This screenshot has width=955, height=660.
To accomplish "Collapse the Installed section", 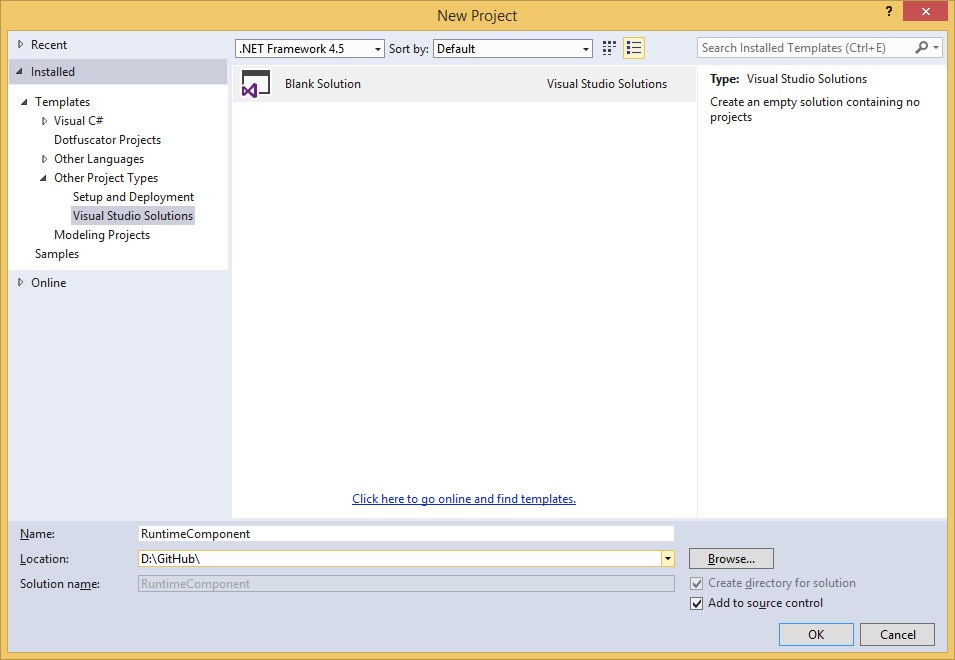I will (19, 71).
